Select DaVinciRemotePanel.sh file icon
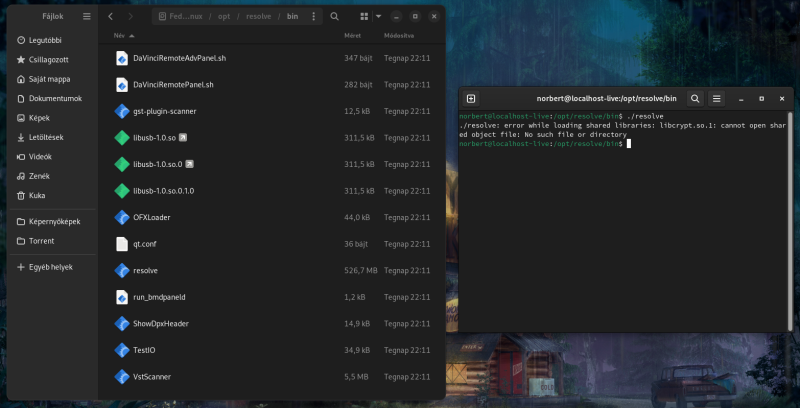Image resolution: width=800 pixels, height=408 pixels. [x=121, y=85]
